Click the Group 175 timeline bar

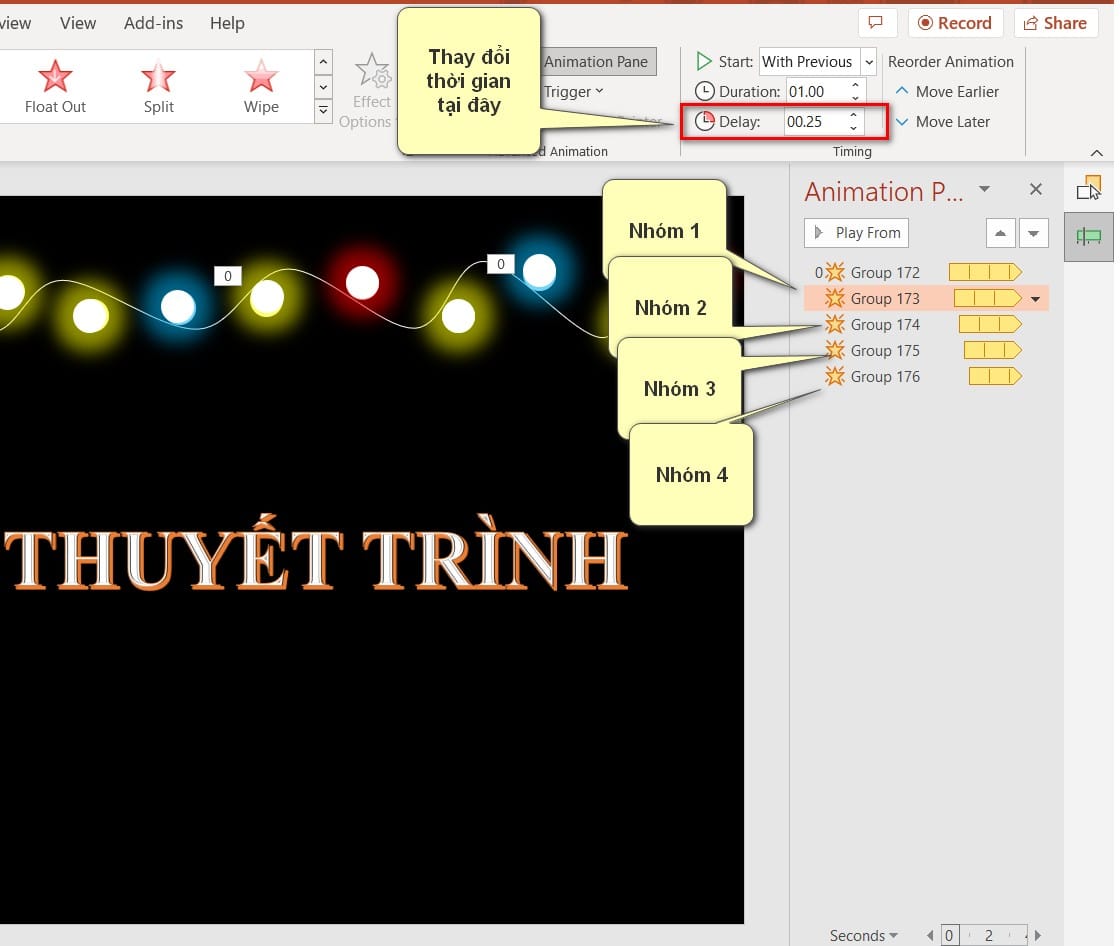[993, 350]
